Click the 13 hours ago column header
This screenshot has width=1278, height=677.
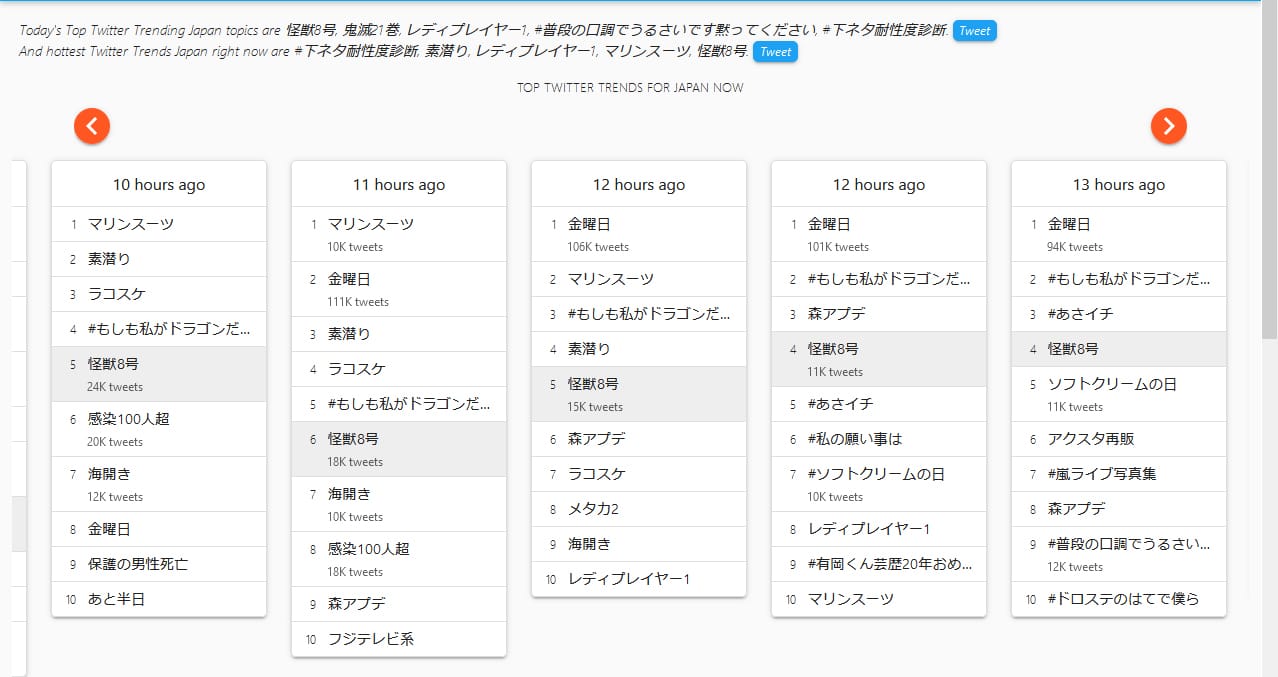click(1118, 184)
